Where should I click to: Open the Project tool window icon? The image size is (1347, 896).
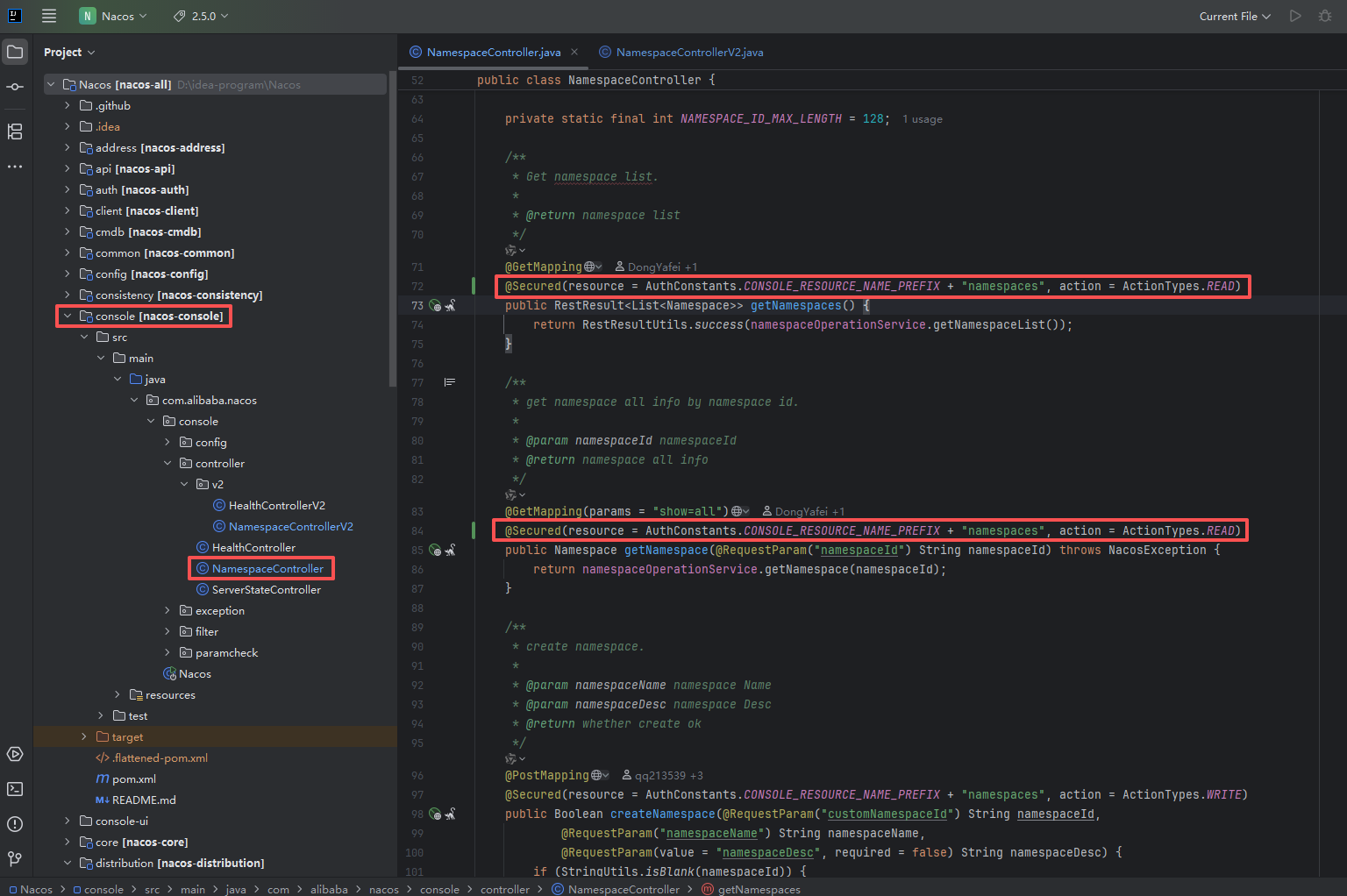pyautogui.click(x=15, y=52)
